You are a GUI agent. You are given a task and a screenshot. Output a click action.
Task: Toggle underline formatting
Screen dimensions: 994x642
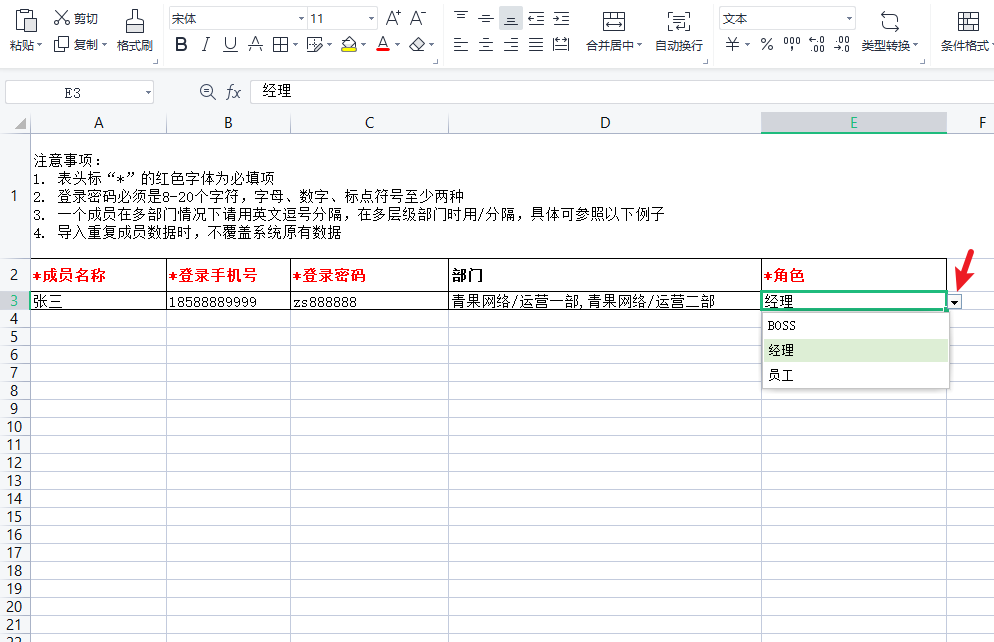pos(231,44)
